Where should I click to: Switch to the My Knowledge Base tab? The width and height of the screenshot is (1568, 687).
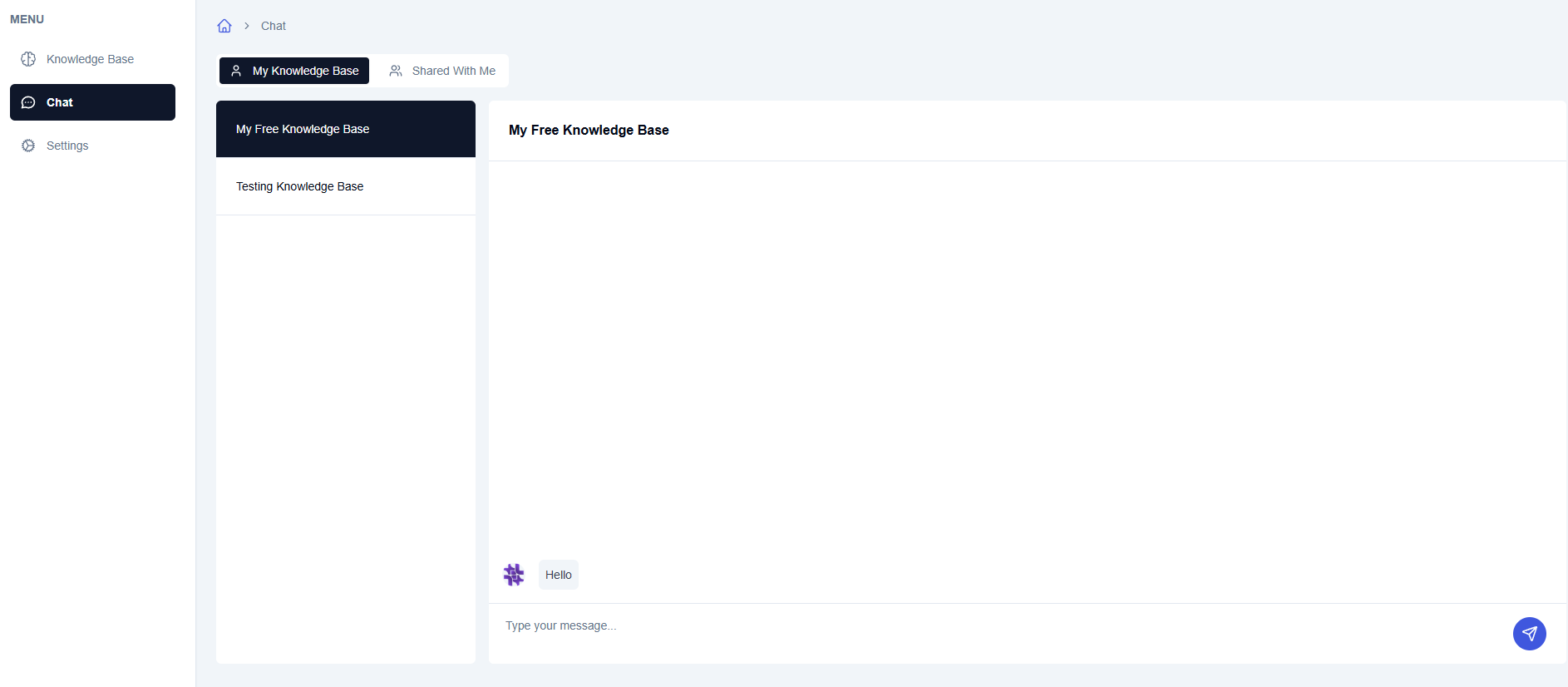(x=305, y=71)
